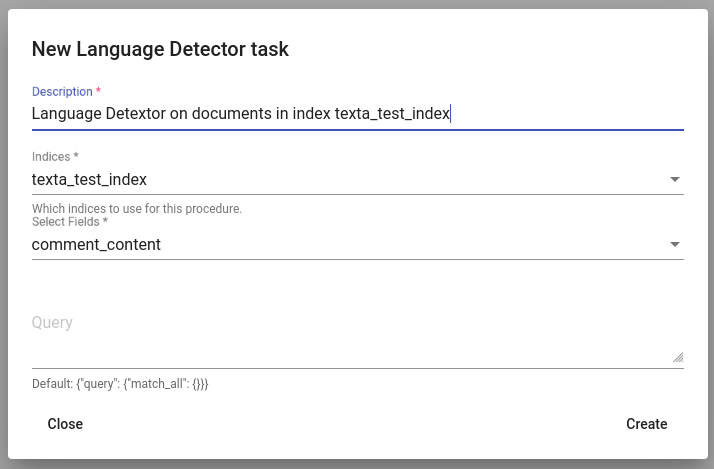Click the Default match_all query hint
The image size is (714, 469).
[120, 384]
